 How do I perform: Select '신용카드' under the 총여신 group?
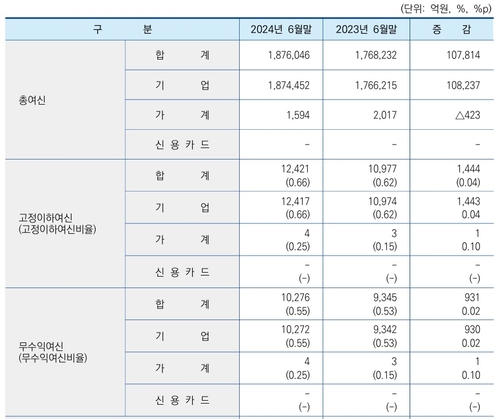coord(182,145)
